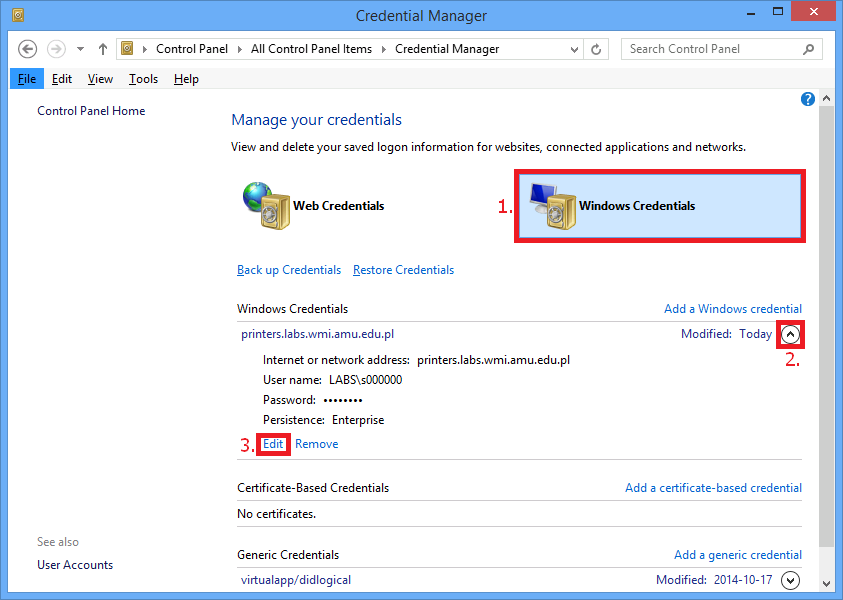This screenshot has width=843, height=600.
Task: Click Add a generic credential
Action: pyautogui.click(x=738, y=555)
